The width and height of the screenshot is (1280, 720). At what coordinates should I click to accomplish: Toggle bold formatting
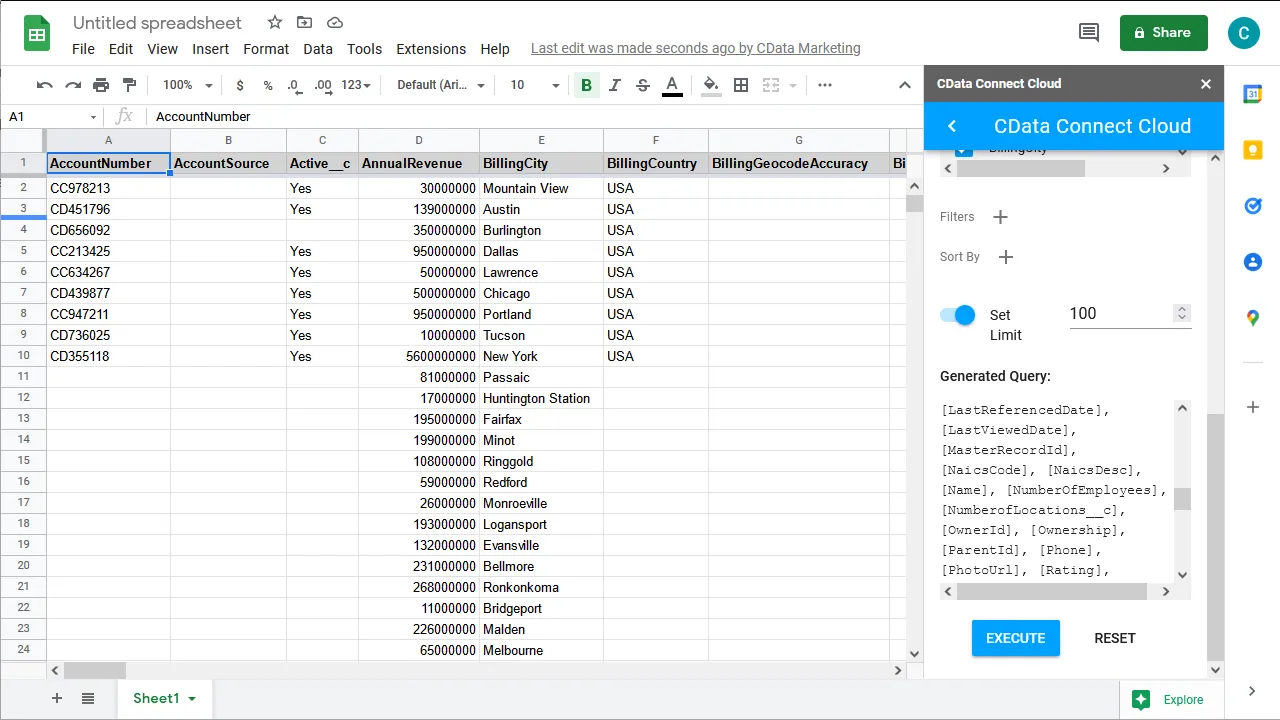click(x=587, y=85)
